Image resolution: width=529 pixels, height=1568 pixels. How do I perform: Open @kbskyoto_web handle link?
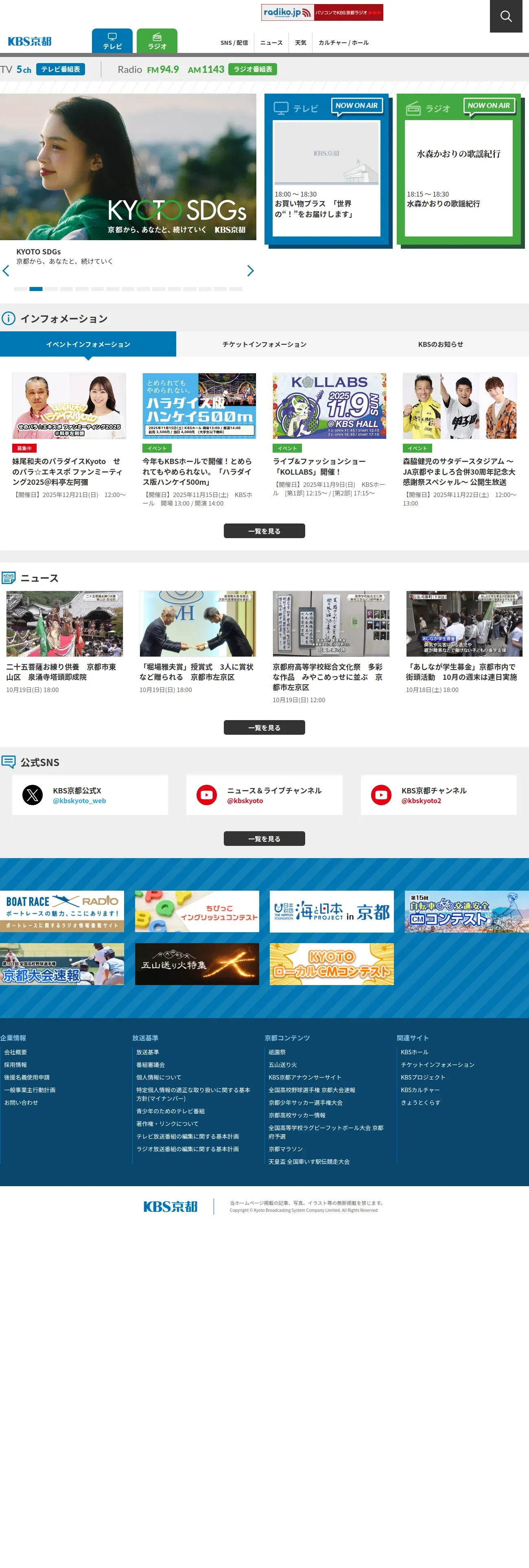[79, 800]
